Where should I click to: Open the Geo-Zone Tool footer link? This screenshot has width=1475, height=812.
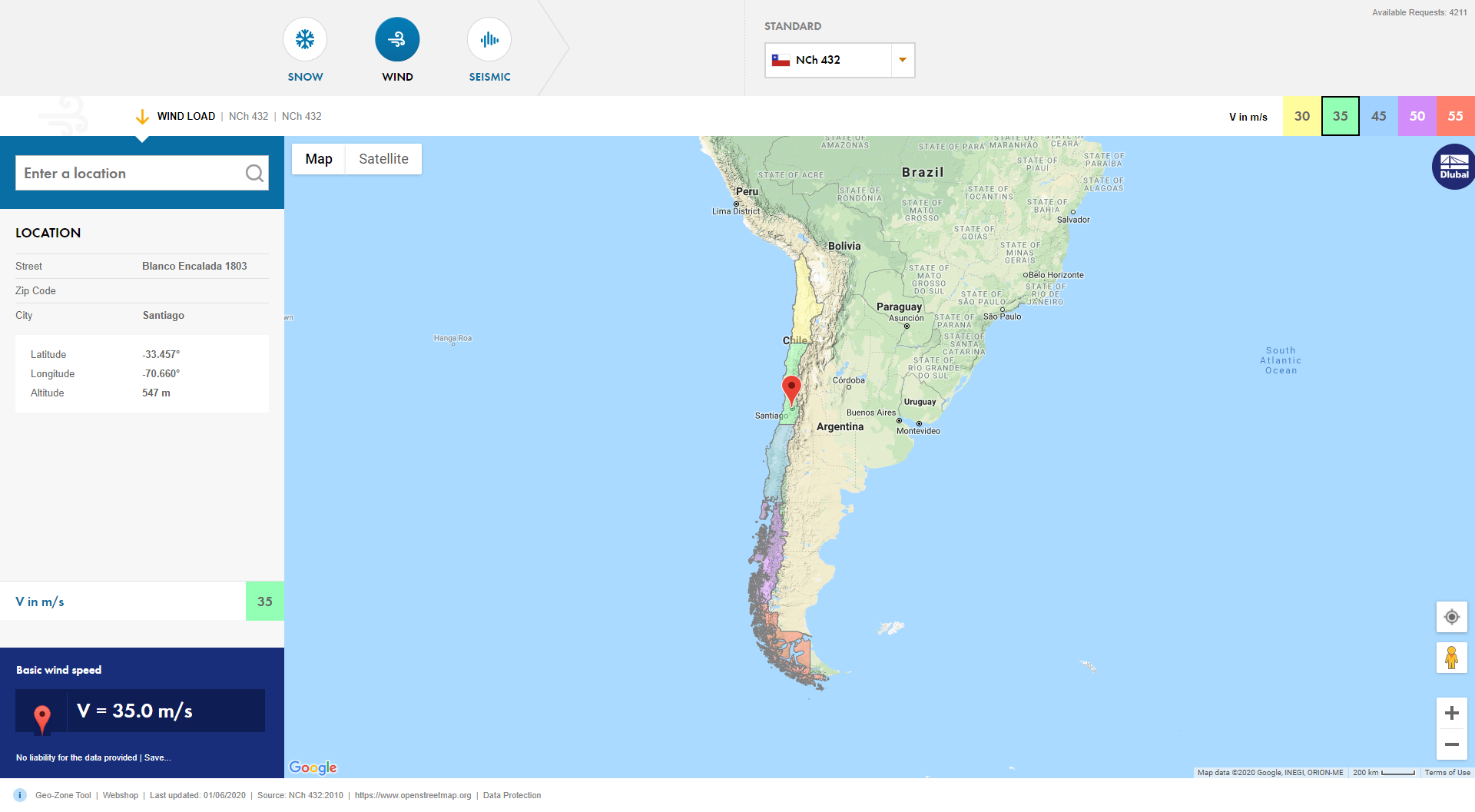coord(63,795)
